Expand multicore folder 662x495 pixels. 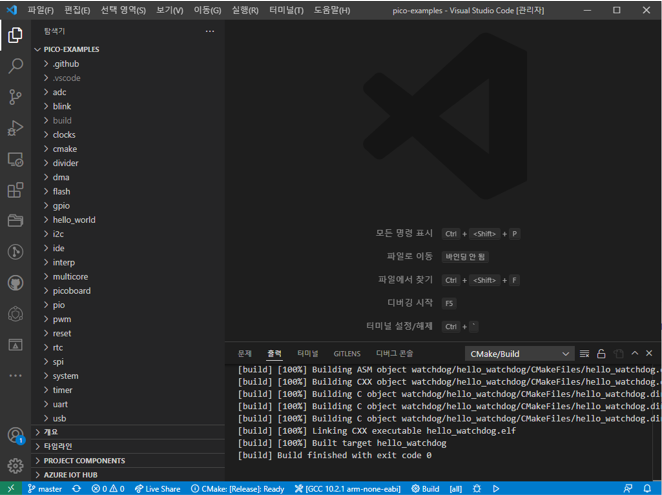point(128,277)
